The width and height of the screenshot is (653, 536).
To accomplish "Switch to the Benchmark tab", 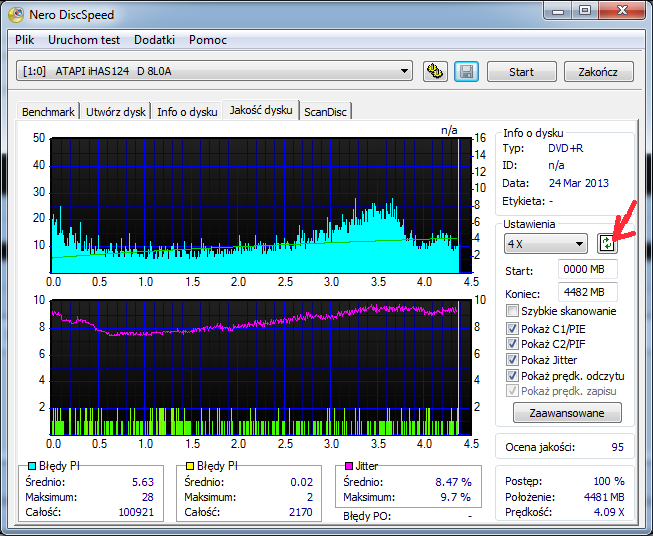I will pos(48,112).
